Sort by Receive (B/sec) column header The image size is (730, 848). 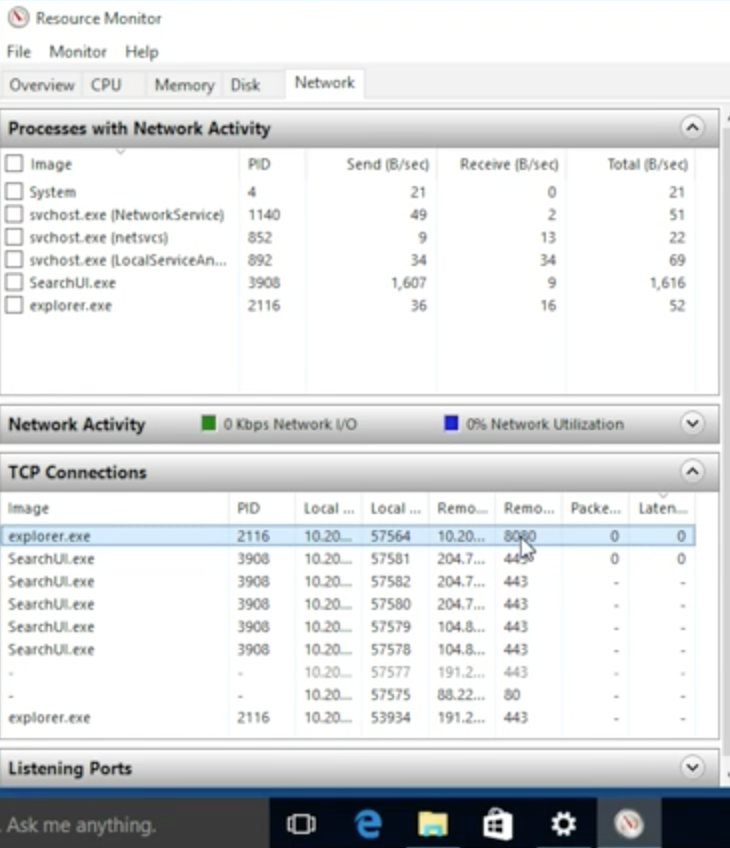click(x=500, y=164)
